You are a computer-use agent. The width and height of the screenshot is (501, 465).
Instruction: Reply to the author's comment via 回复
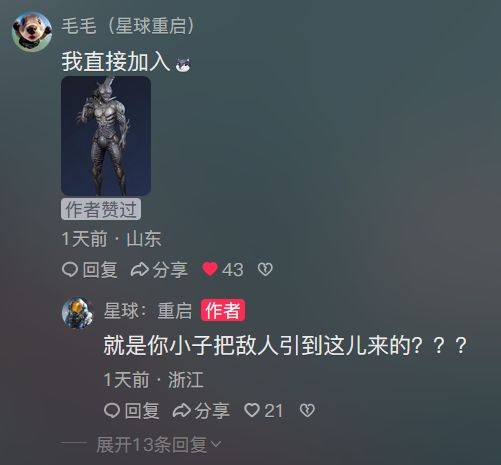(132, 410)
